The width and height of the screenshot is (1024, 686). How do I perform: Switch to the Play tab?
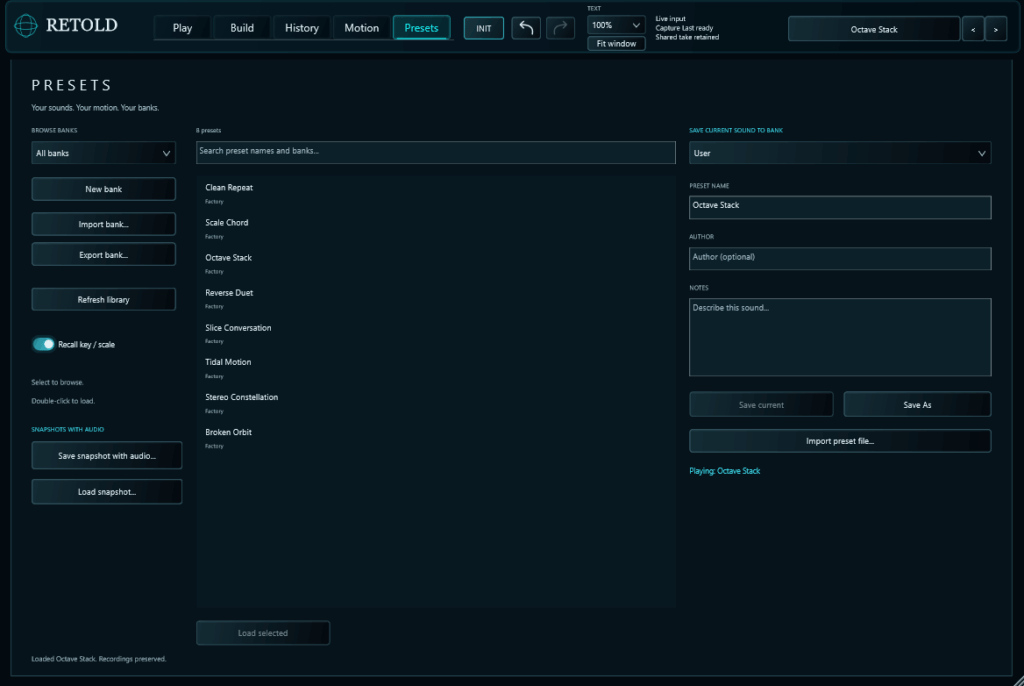pos(182,28)
